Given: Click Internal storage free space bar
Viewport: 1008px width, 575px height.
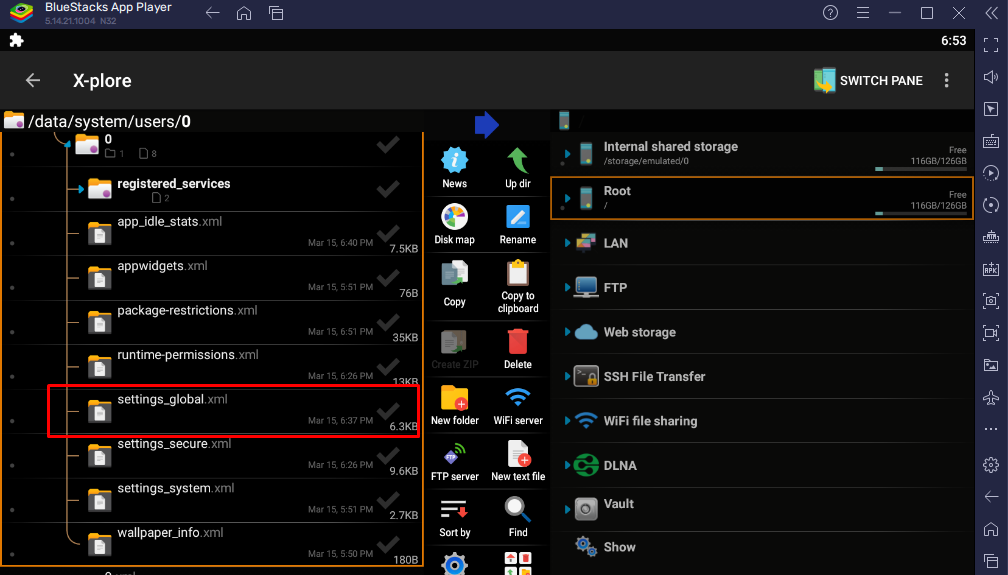Looking at the screenshot, I should pyautogui.click(x=921, y=169).
